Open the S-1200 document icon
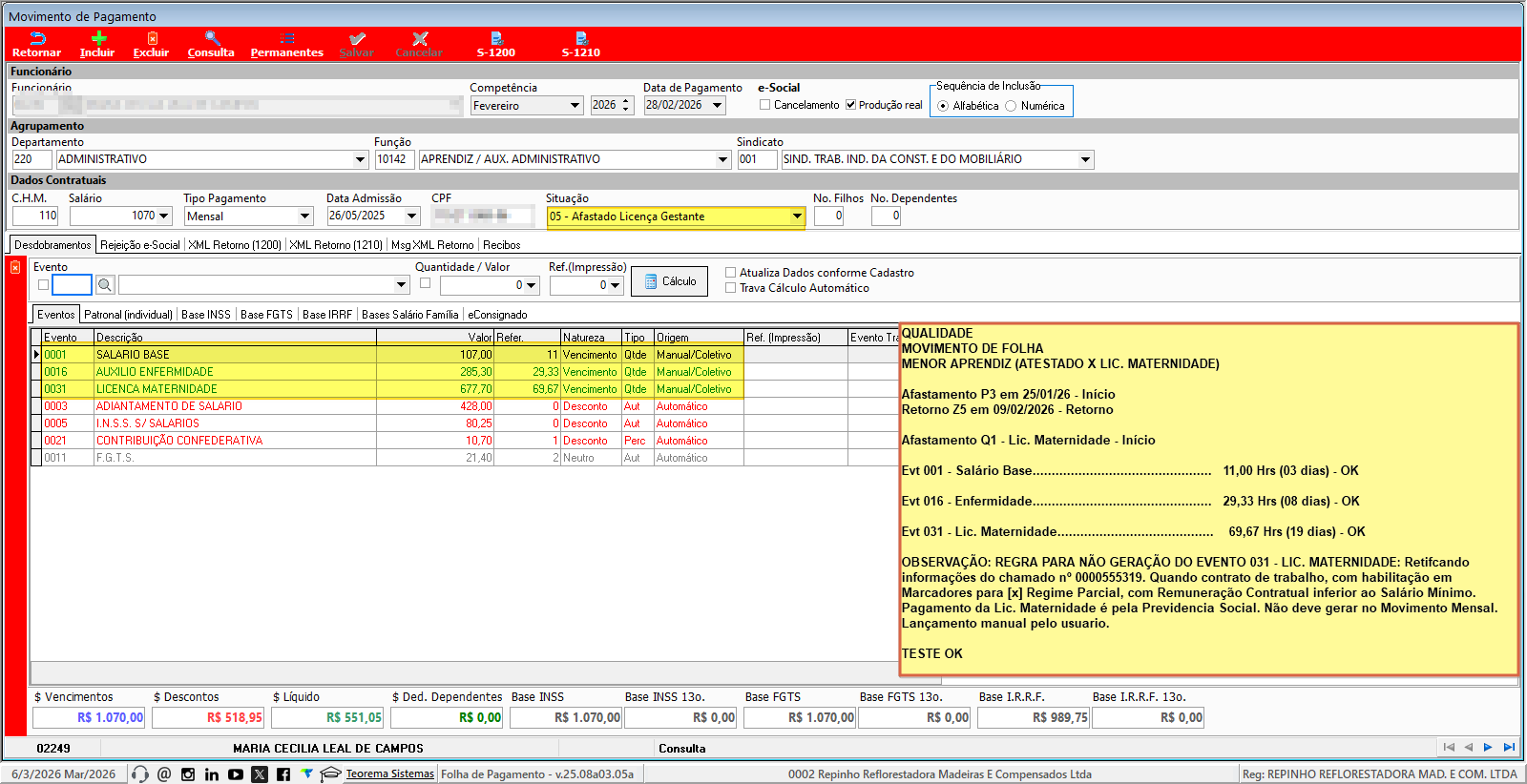 (496, 39)
